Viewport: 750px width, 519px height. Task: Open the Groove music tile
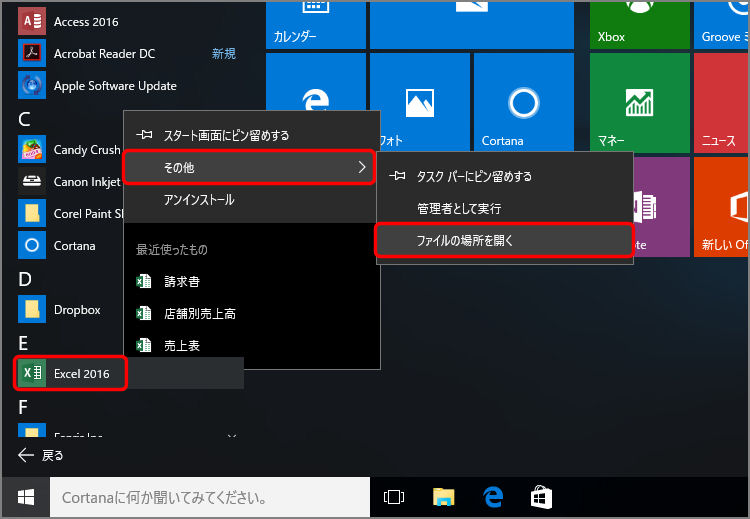click(721, 24)
